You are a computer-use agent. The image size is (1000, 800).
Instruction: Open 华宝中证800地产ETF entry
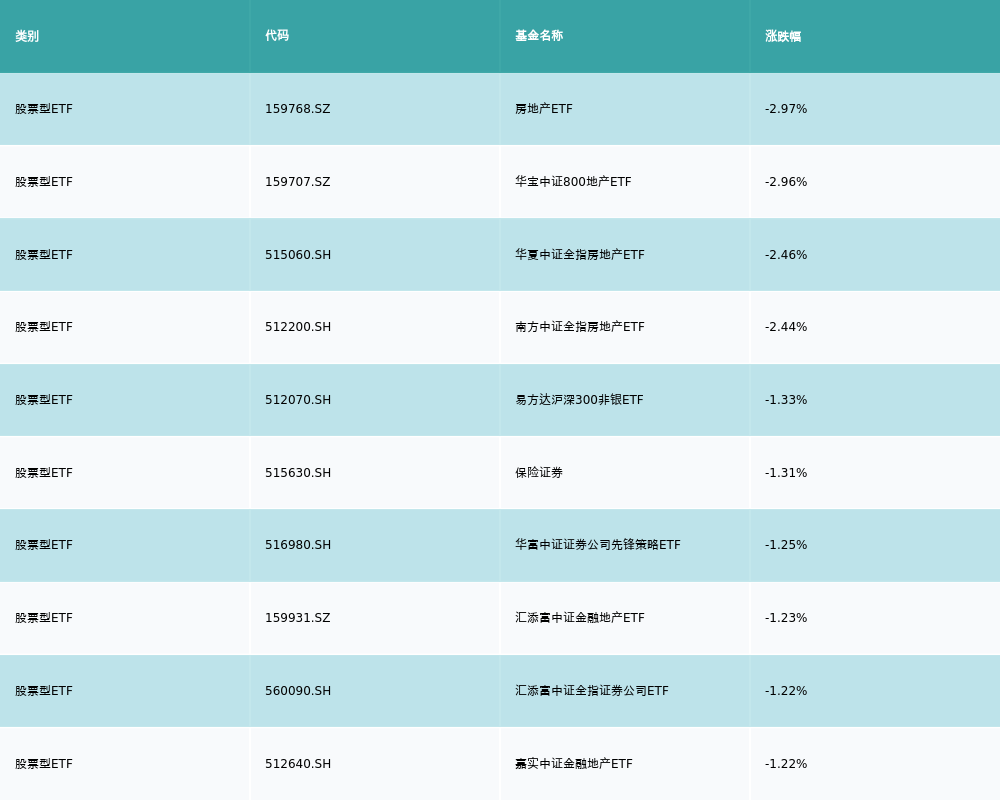(573, 182)
